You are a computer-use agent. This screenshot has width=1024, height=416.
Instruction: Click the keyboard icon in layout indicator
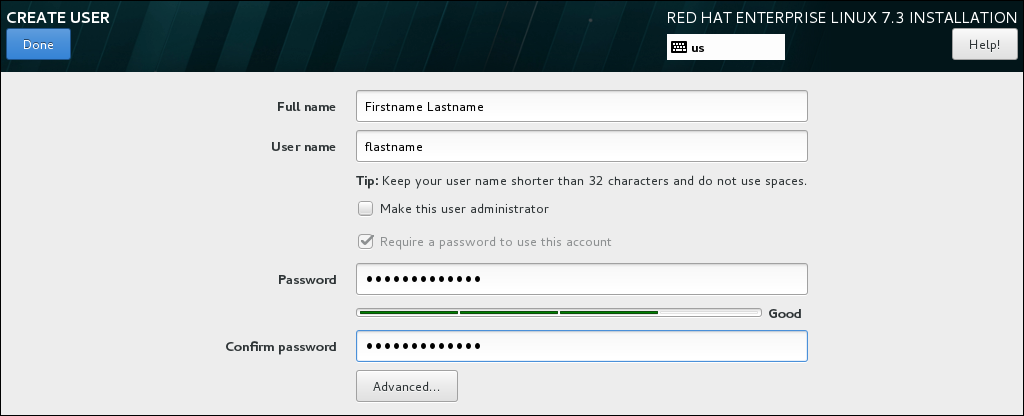679,47
